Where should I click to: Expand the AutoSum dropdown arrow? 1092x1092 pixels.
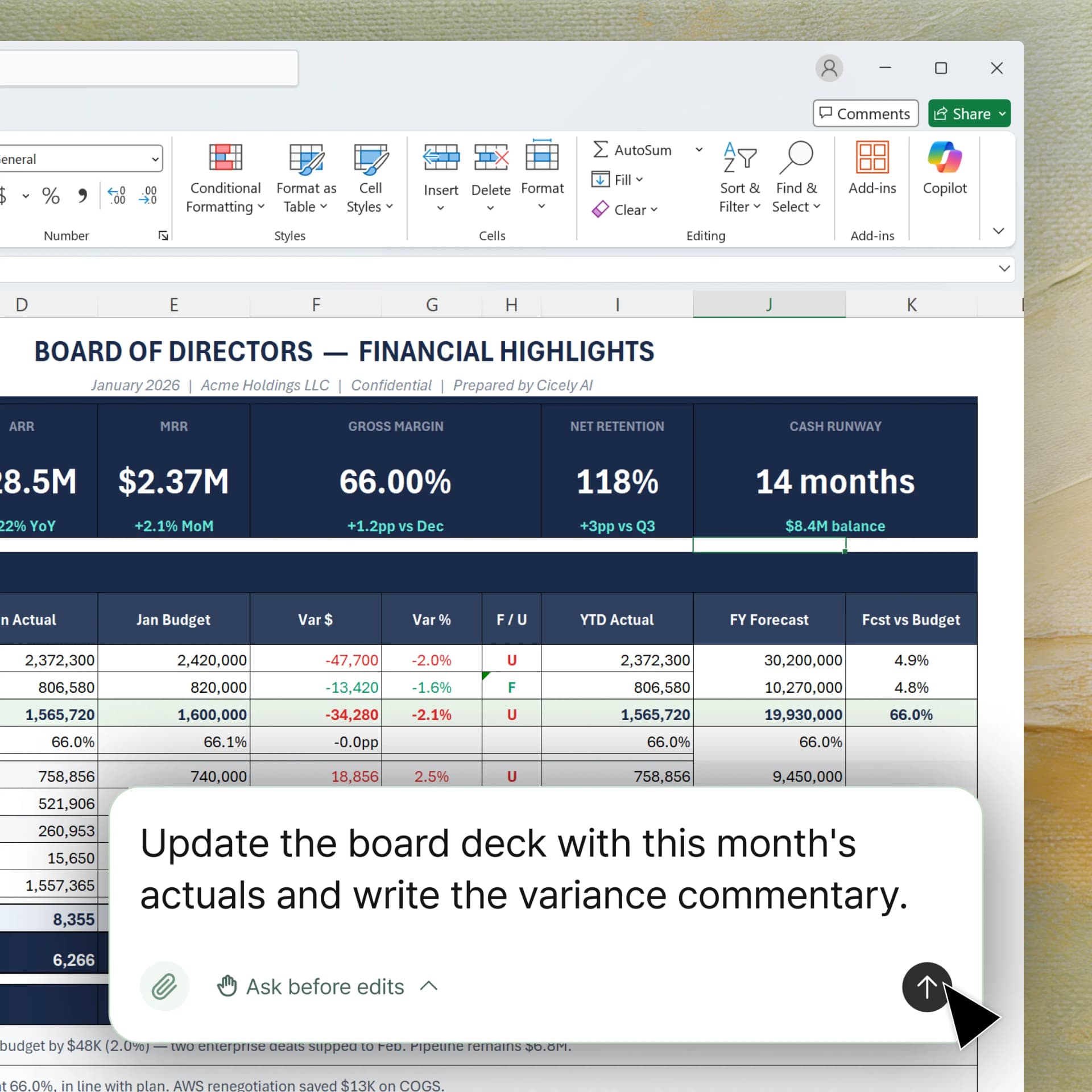click(x=699, y=150)
